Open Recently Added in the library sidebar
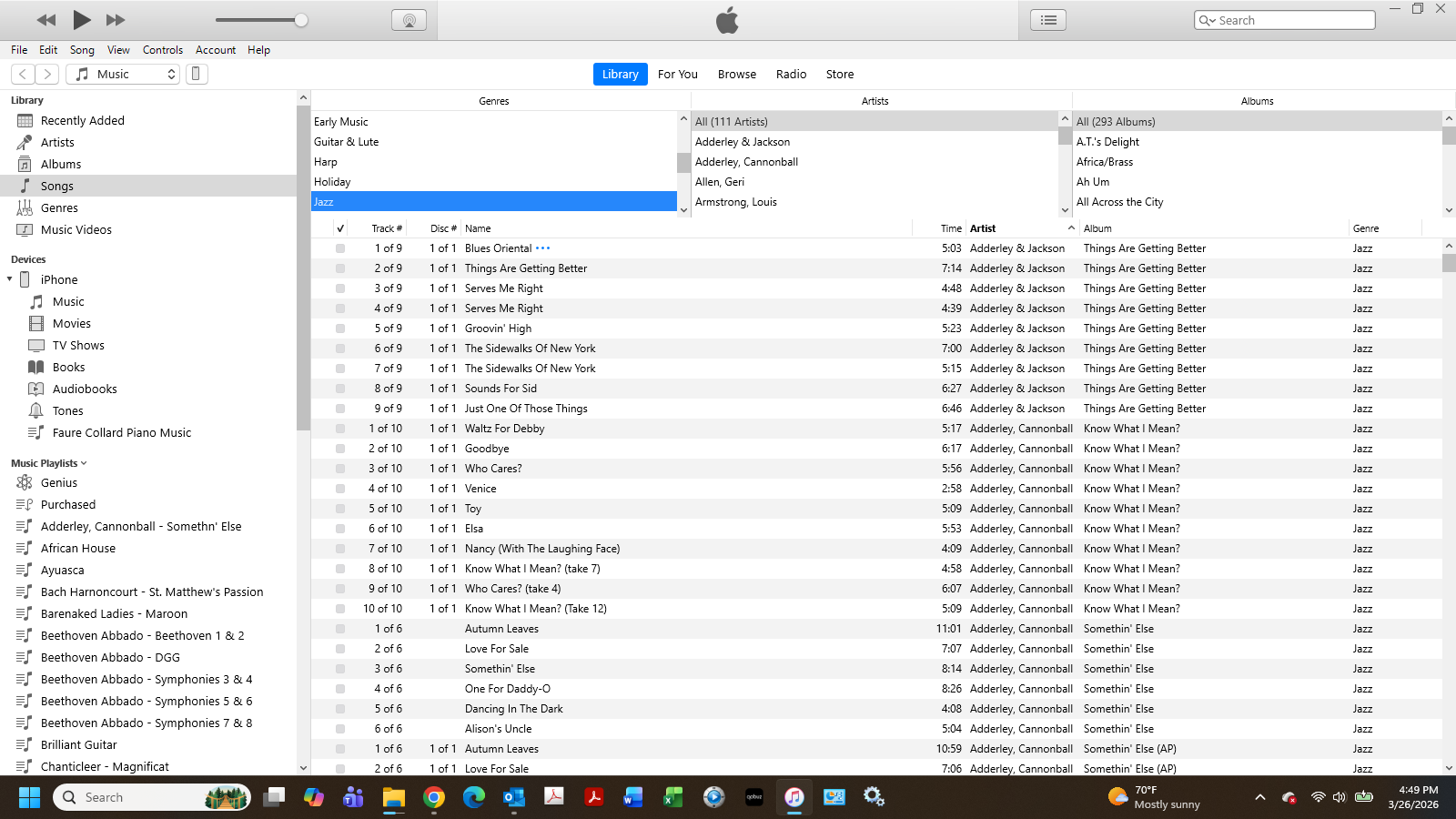This screenshot has height=819, width=1456. 82,120
